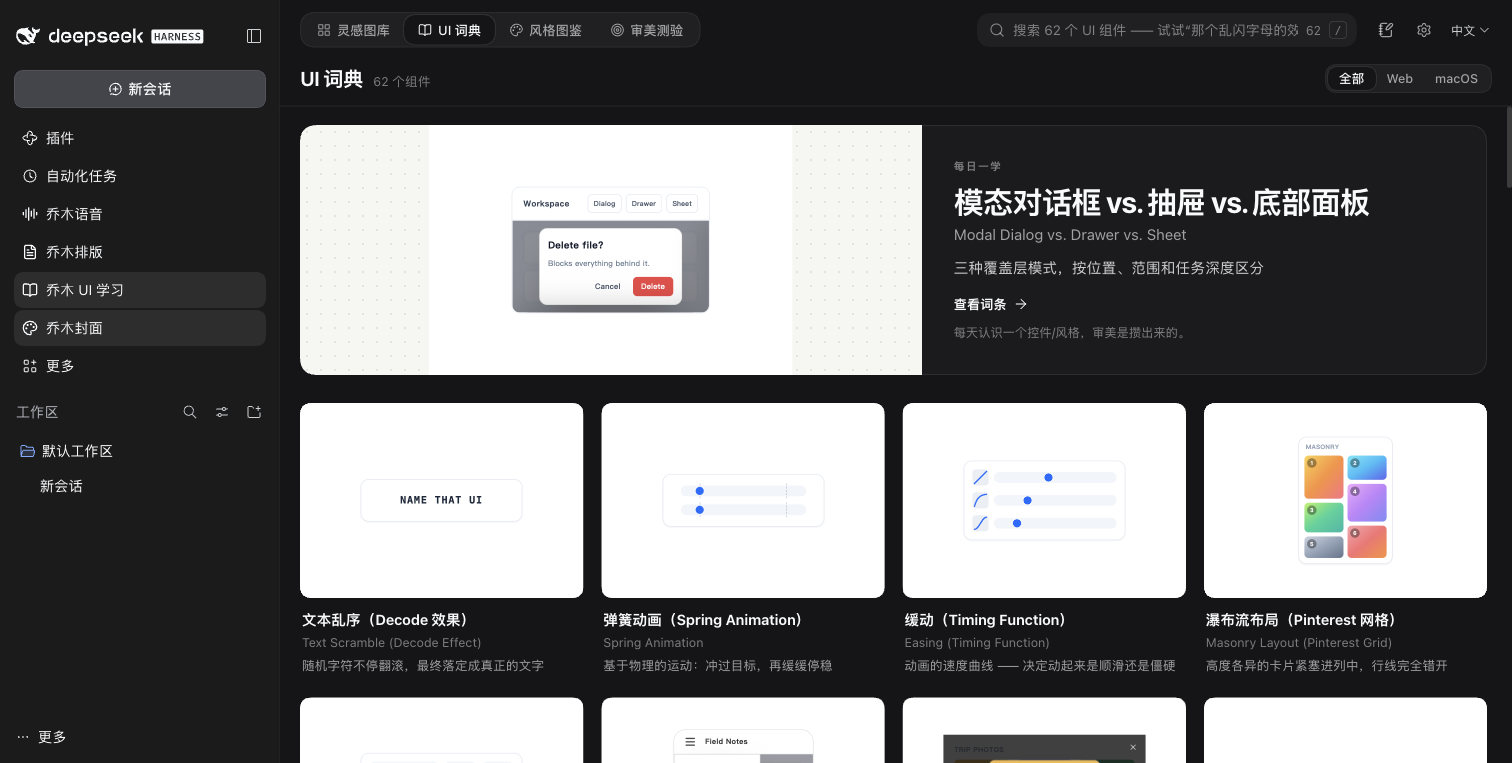
Task: Click linear curve icon in 缓动 card
Action: (x=981, y=477)
